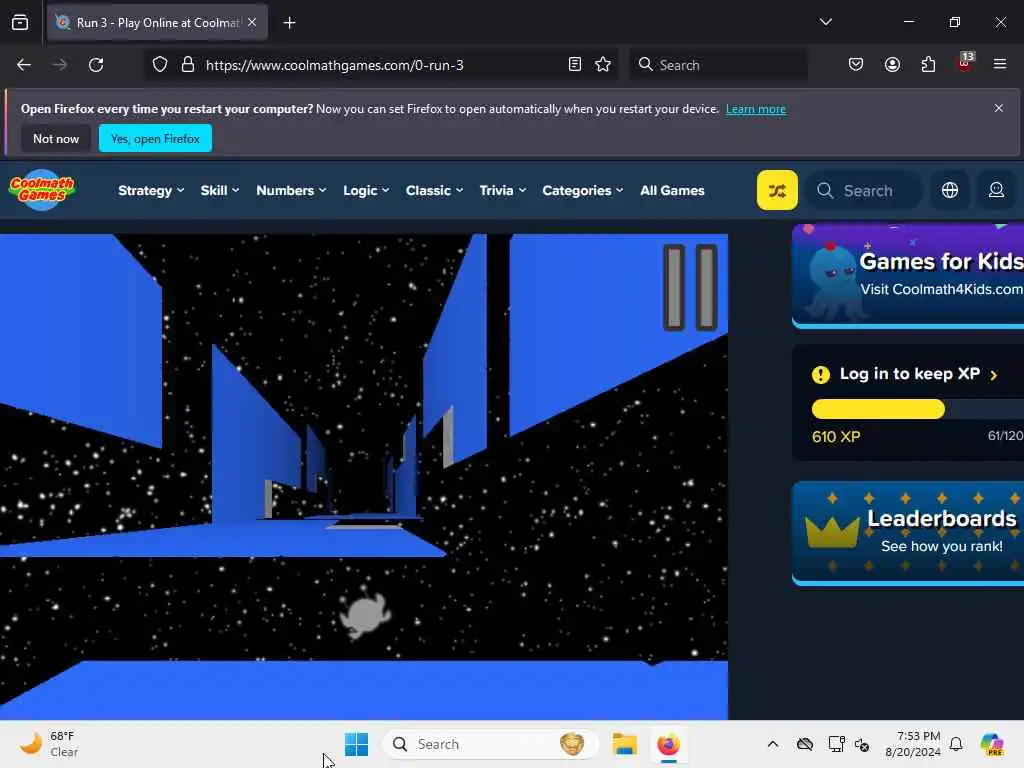This screenshot has height=768, width=1024.
Task: Click the muted volume tray icon
Action: 862,744
